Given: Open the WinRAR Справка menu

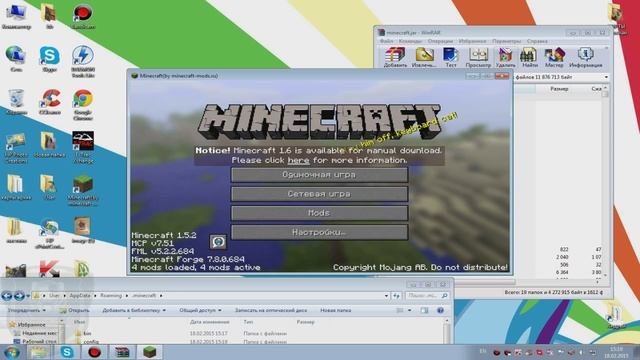Looking at the screenshot, I should point(537,41).
